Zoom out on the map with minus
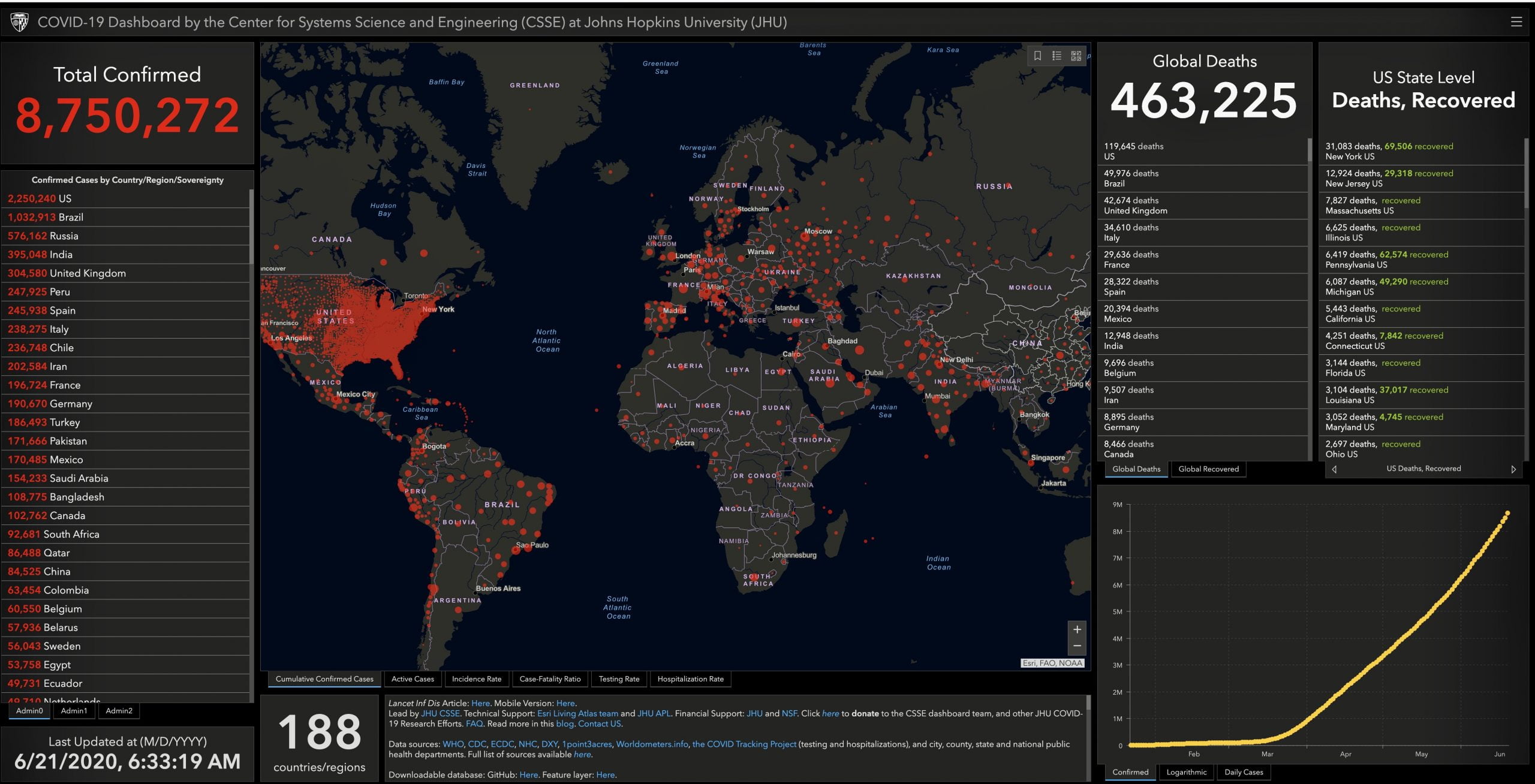 (x=1077, y=646)
